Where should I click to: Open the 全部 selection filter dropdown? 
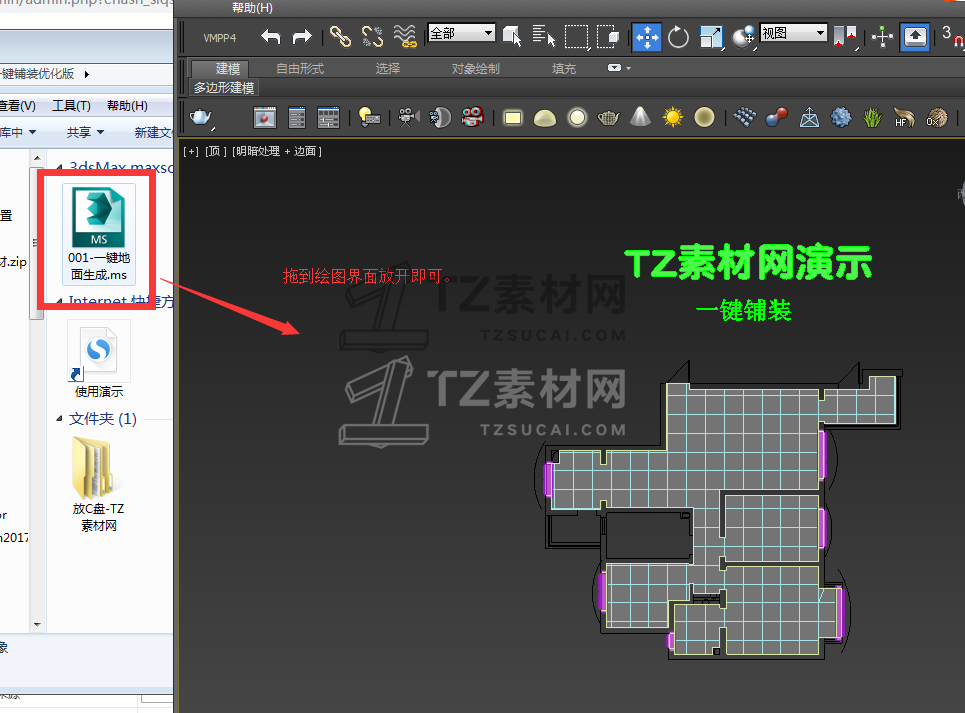461,33
